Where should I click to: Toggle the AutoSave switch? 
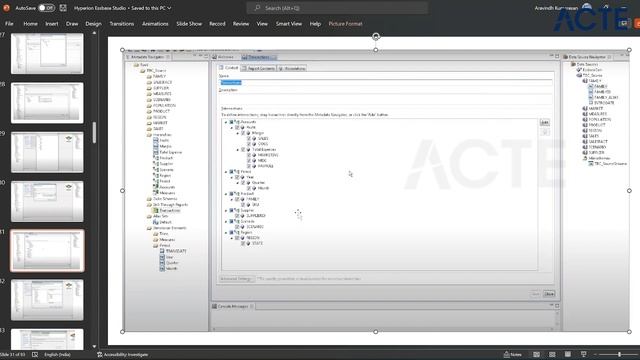click(46, 8)
